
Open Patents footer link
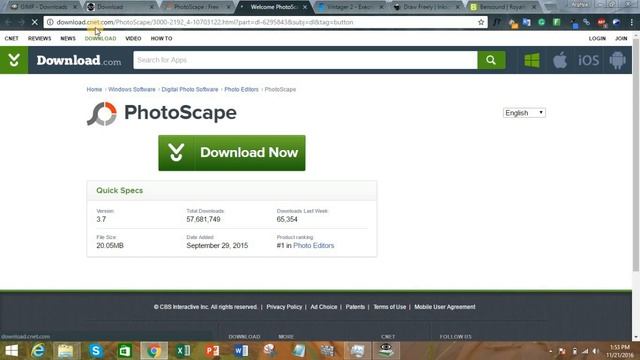(355, 307)
